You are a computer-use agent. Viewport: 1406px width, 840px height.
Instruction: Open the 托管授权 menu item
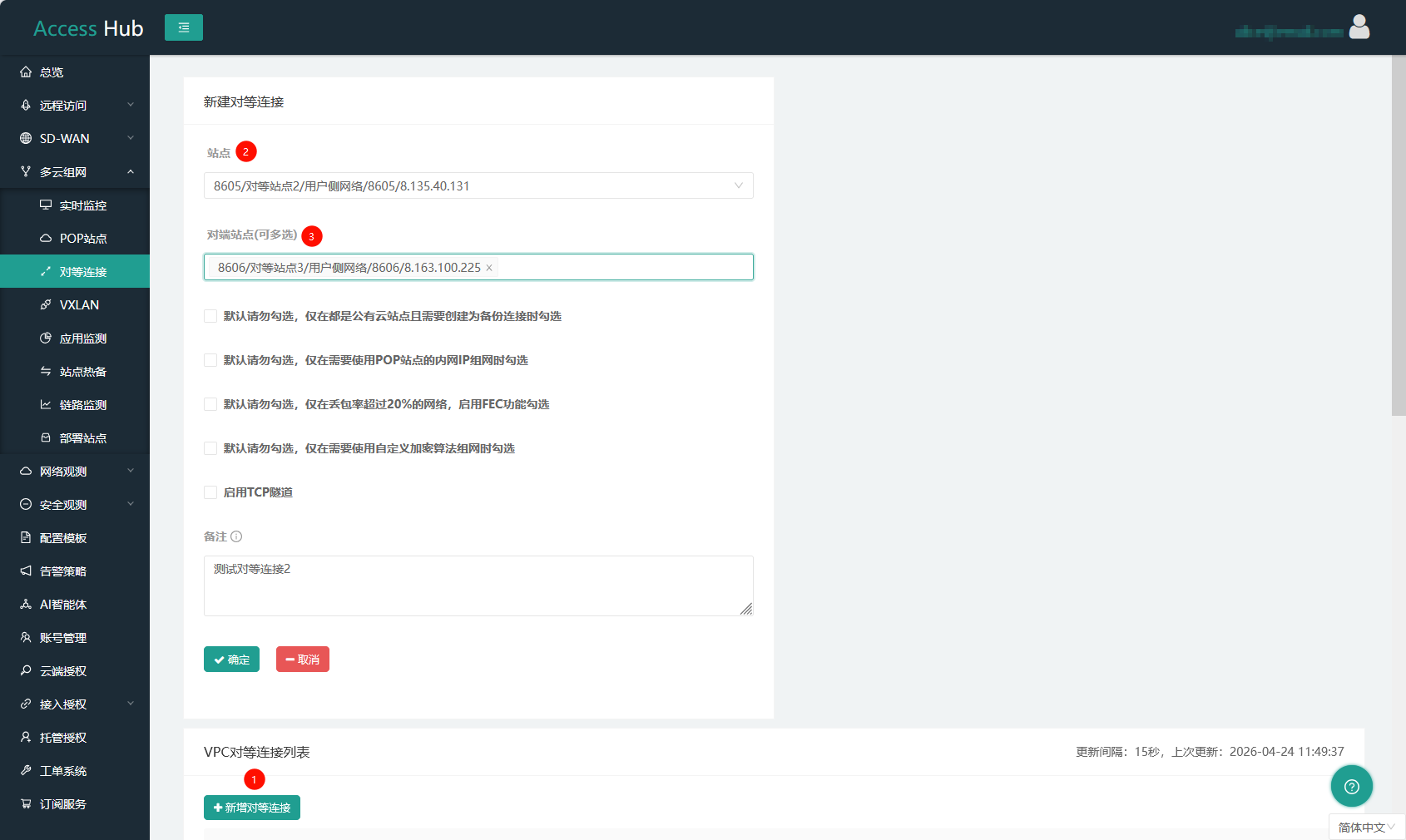75,738
